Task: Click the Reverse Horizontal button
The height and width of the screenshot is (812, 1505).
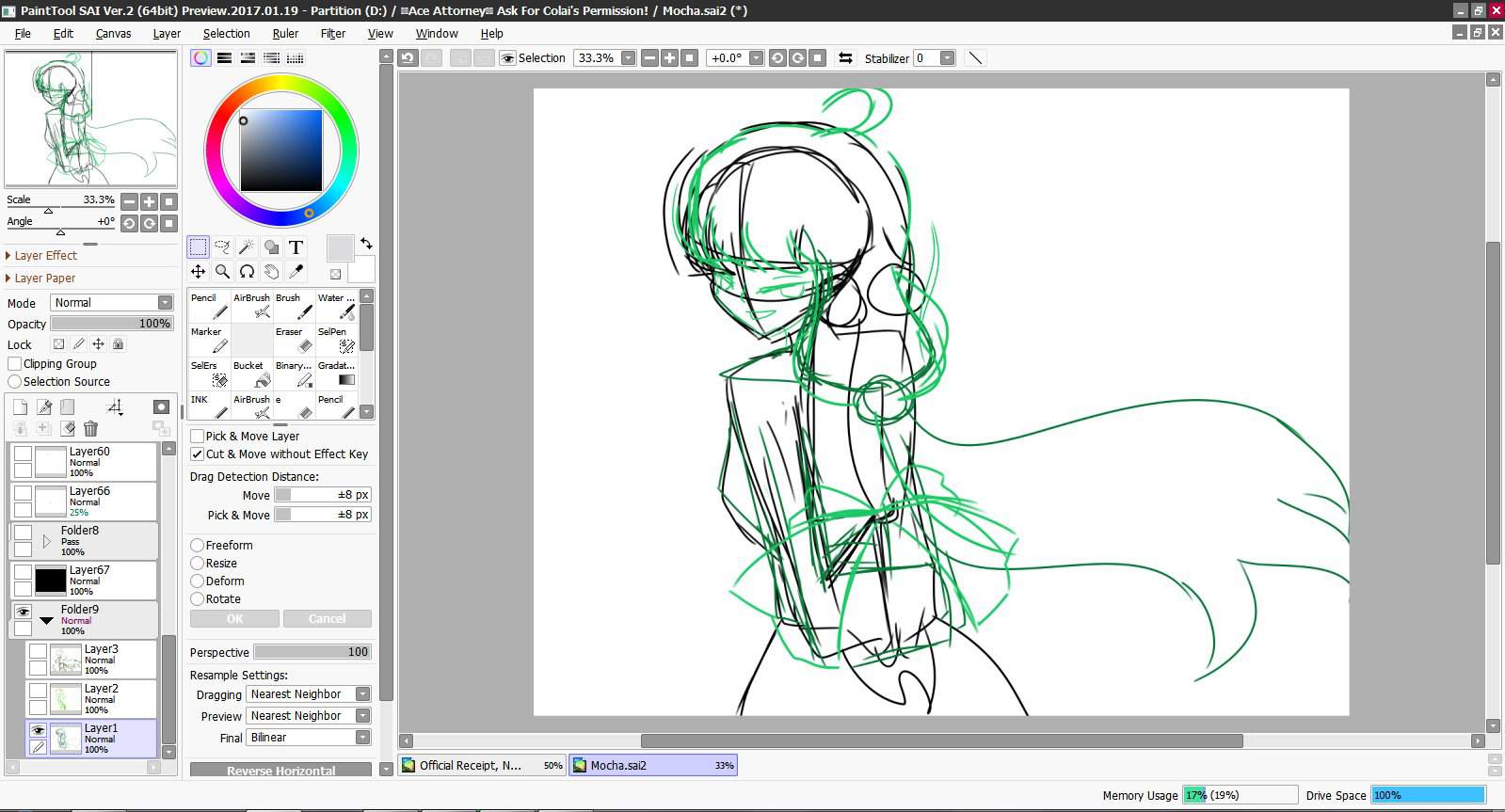Action: click(x=280, y=770)
